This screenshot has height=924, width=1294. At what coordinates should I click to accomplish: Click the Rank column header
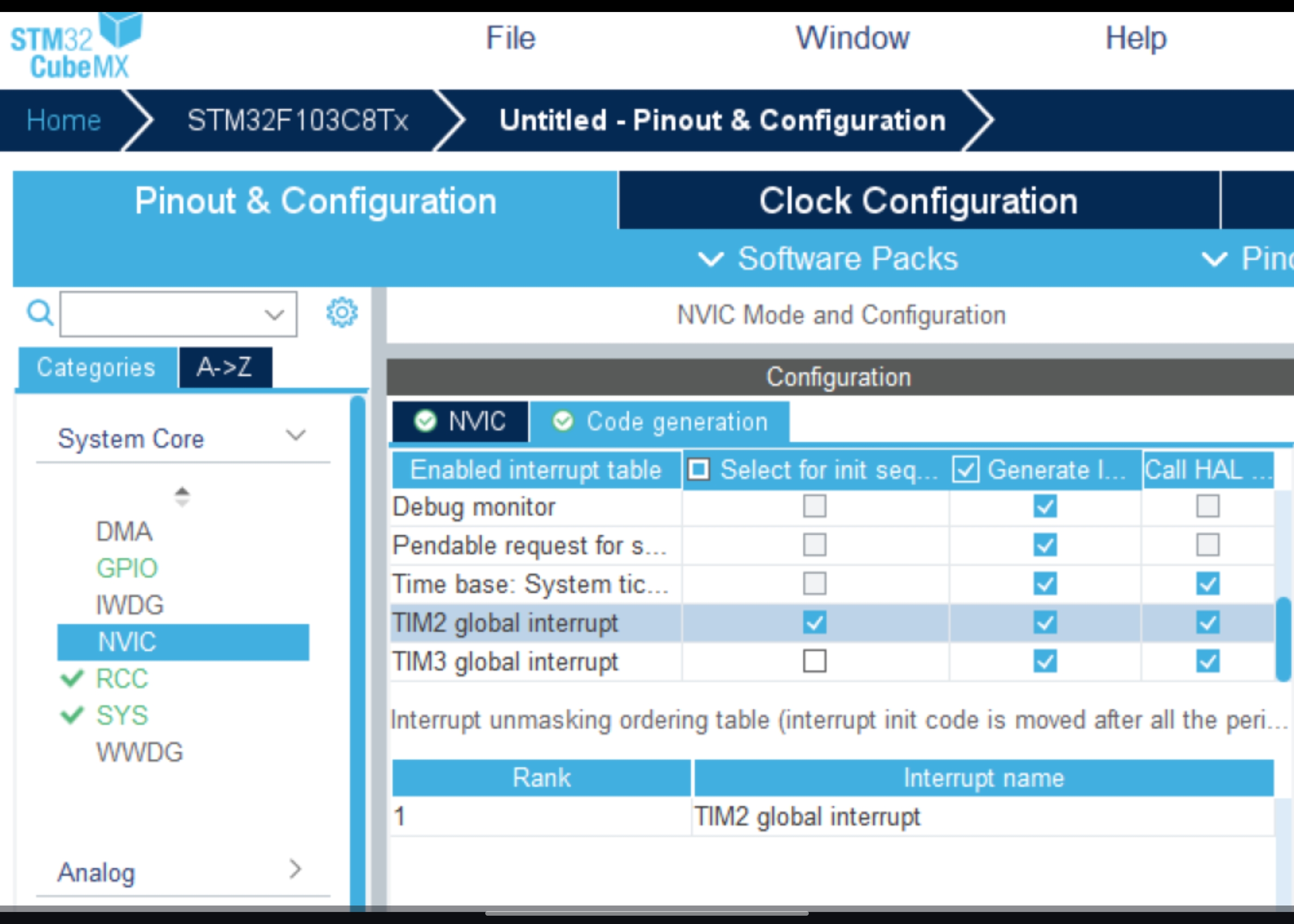[541, 778]
